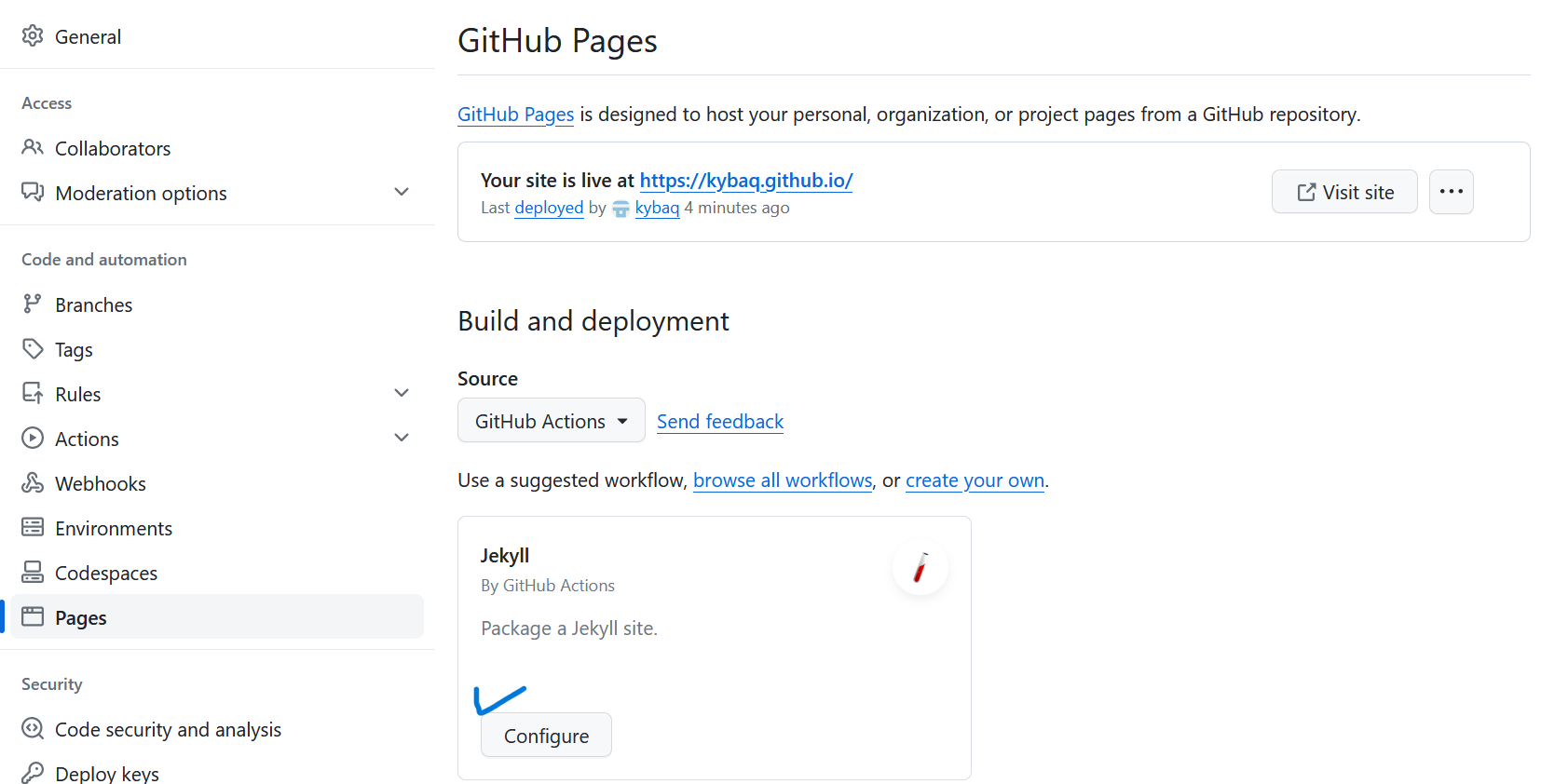Image resolution: width=1541 pixels, height=784 pixels.
Task: Click the GitHub Pages page heading
Action: [x=557, y=41]
